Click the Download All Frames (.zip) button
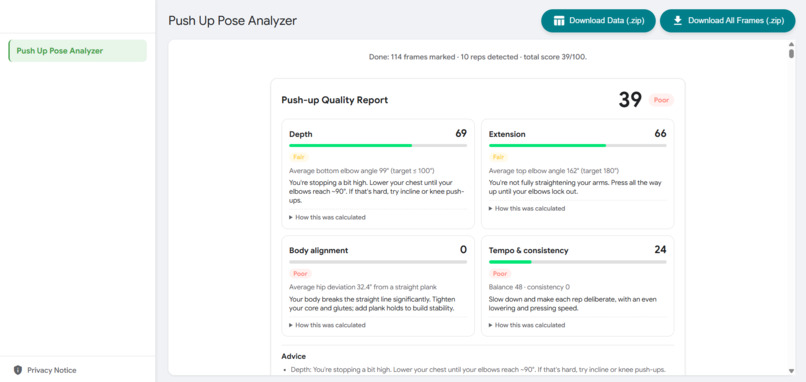The height and width of the screenshot is (382, 806). pos(728,21)
